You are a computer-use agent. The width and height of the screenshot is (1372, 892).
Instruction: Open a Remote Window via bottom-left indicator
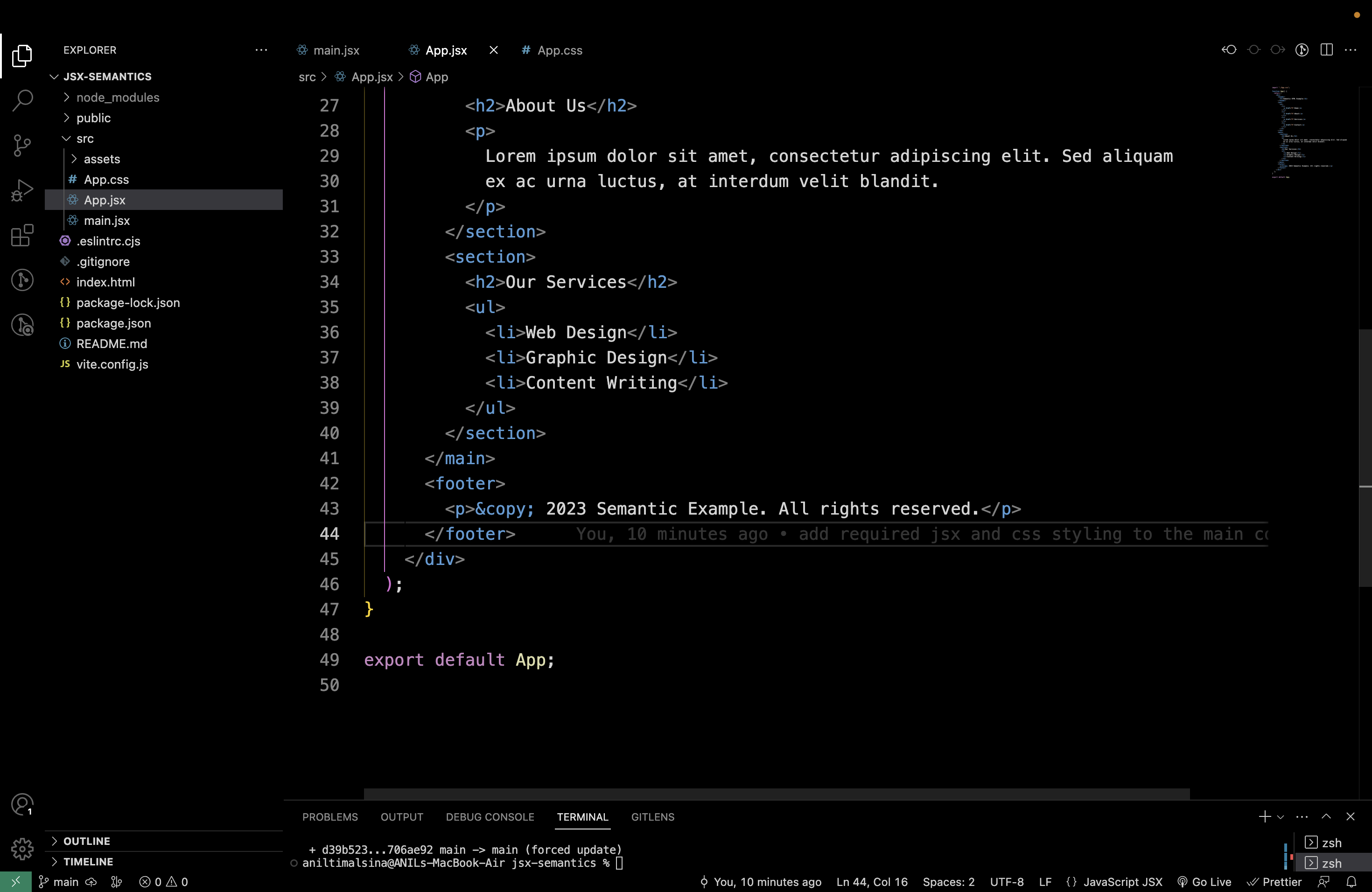(15, 882)
